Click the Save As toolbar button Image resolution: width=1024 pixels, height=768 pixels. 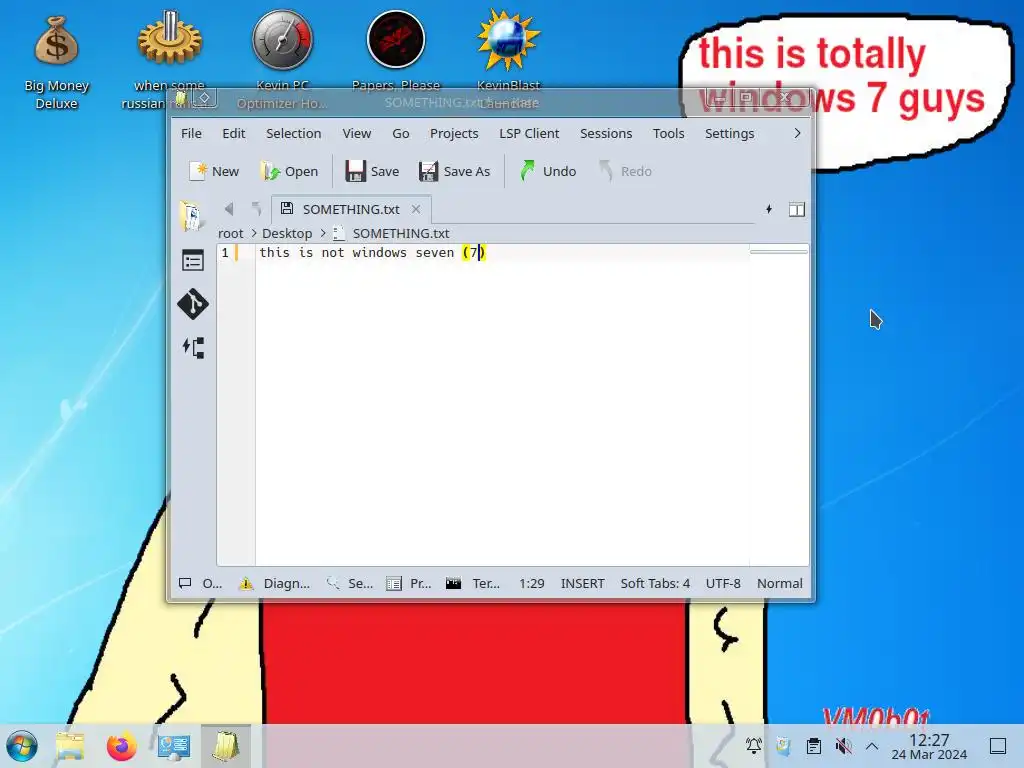tap(455, 171)
